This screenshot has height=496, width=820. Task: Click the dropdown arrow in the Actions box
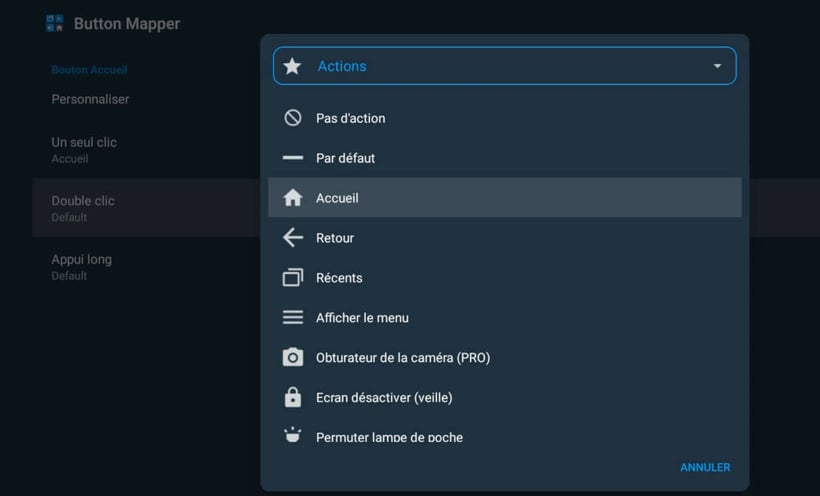point(718,66)
